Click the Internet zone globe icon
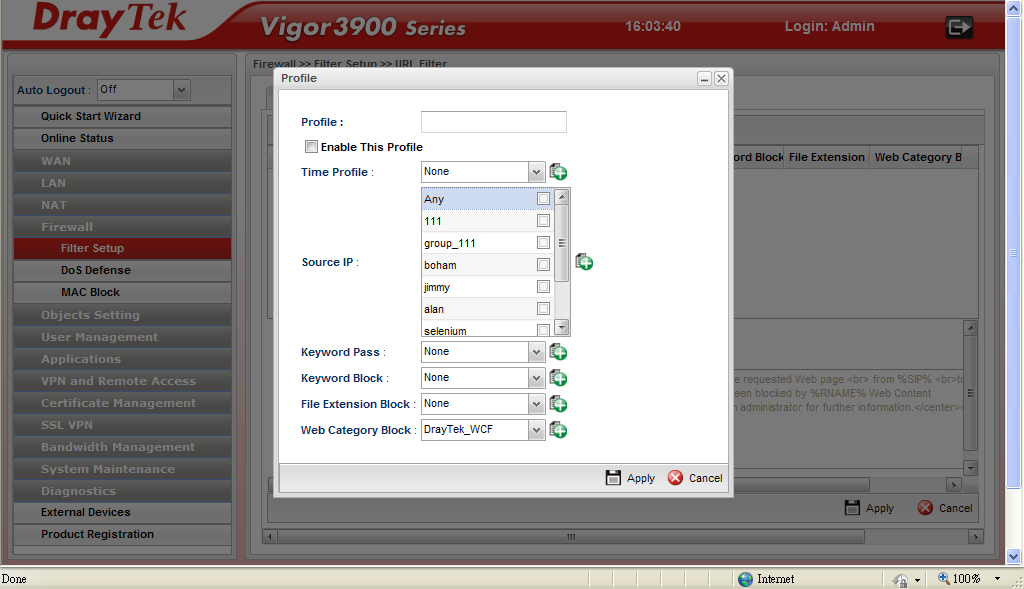The width and height of the screenshot is (1024, 589). [746, 579]
